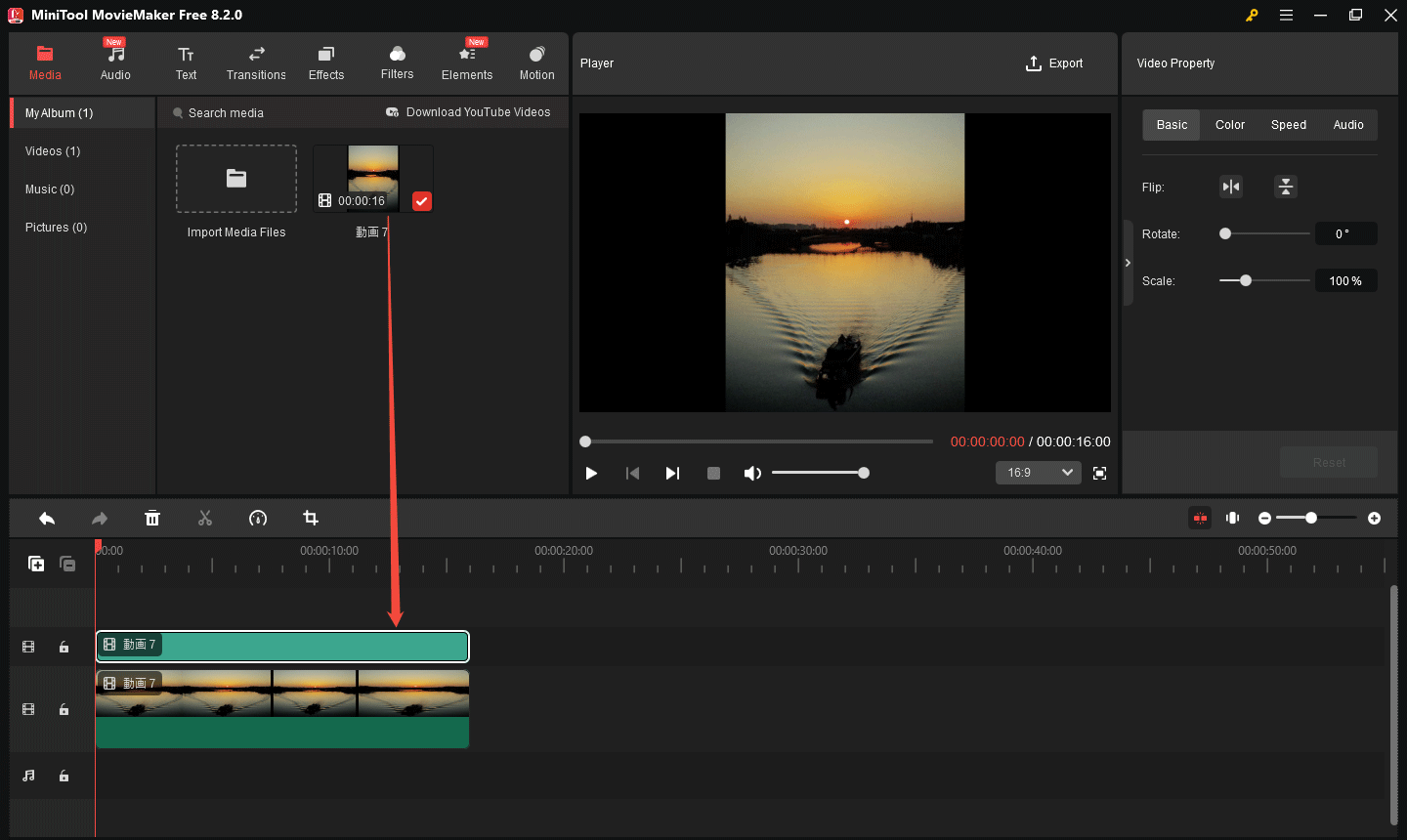Toggle lock on main video track
Image resolution: width=1407 pixels, height=840 pixels.
point(64,709)
